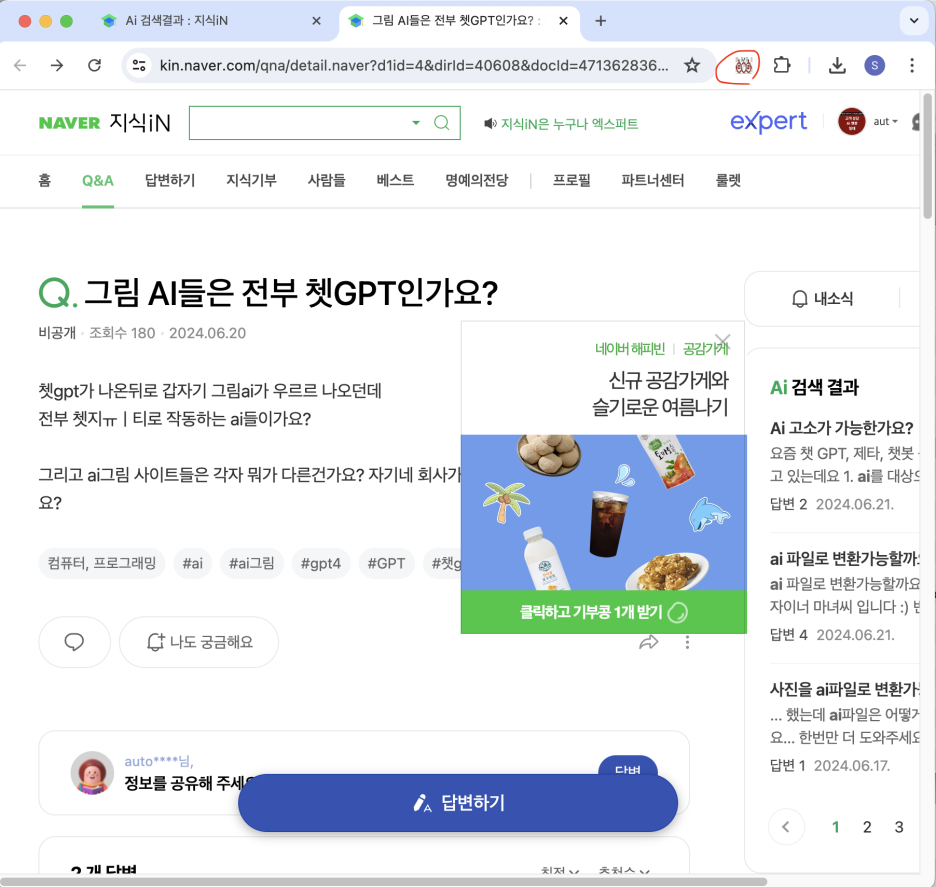Open the 홈 menu
Image resolution: width=936 pixels, height=887 pixels.
tap(45, 180)
